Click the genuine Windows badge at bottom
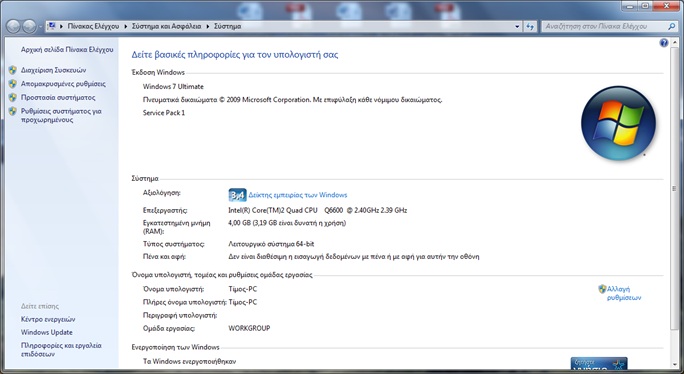Screen dimensions: 684x374 (598, 363)
